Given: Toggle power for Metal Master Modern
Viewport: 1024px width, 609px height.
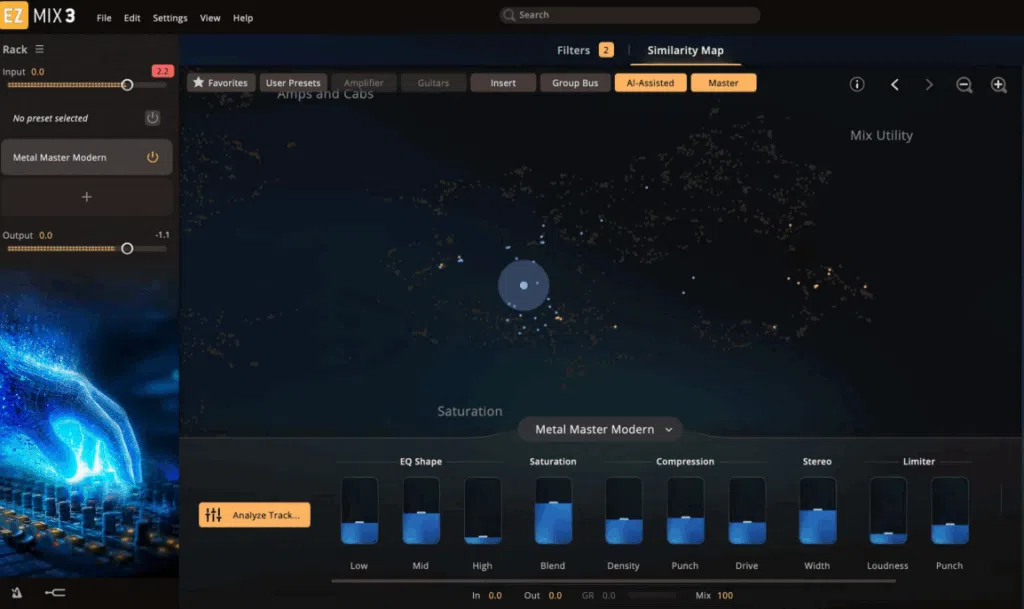Looking at the screenshot, I should (153, 157).
